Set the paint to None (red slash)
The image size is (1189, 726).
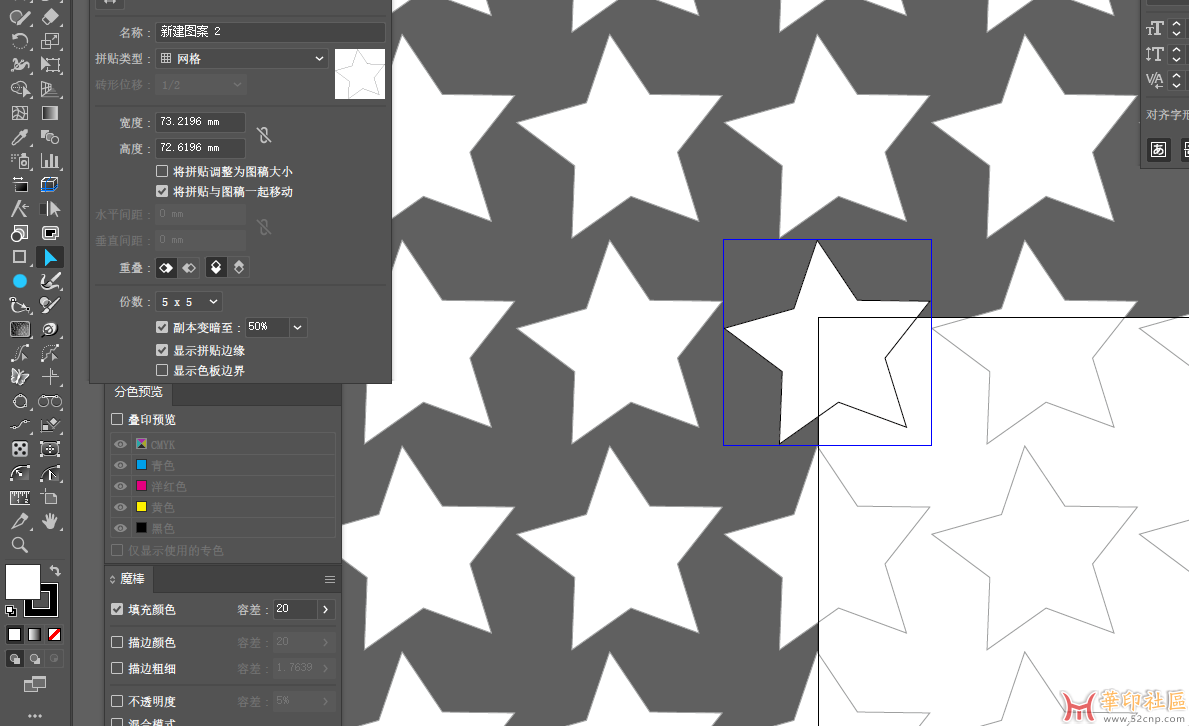(x=55, y=635)
